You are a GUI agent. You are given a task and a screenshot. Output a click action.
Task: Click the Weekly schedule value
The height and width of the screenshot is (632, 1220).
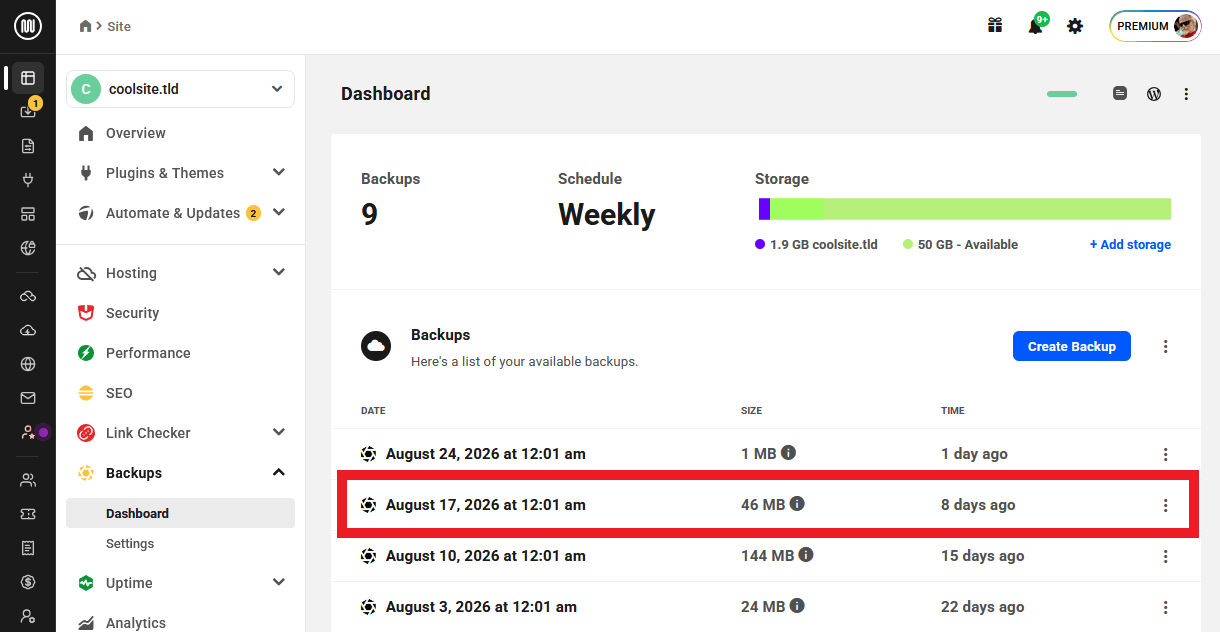[x=606, y=215]
